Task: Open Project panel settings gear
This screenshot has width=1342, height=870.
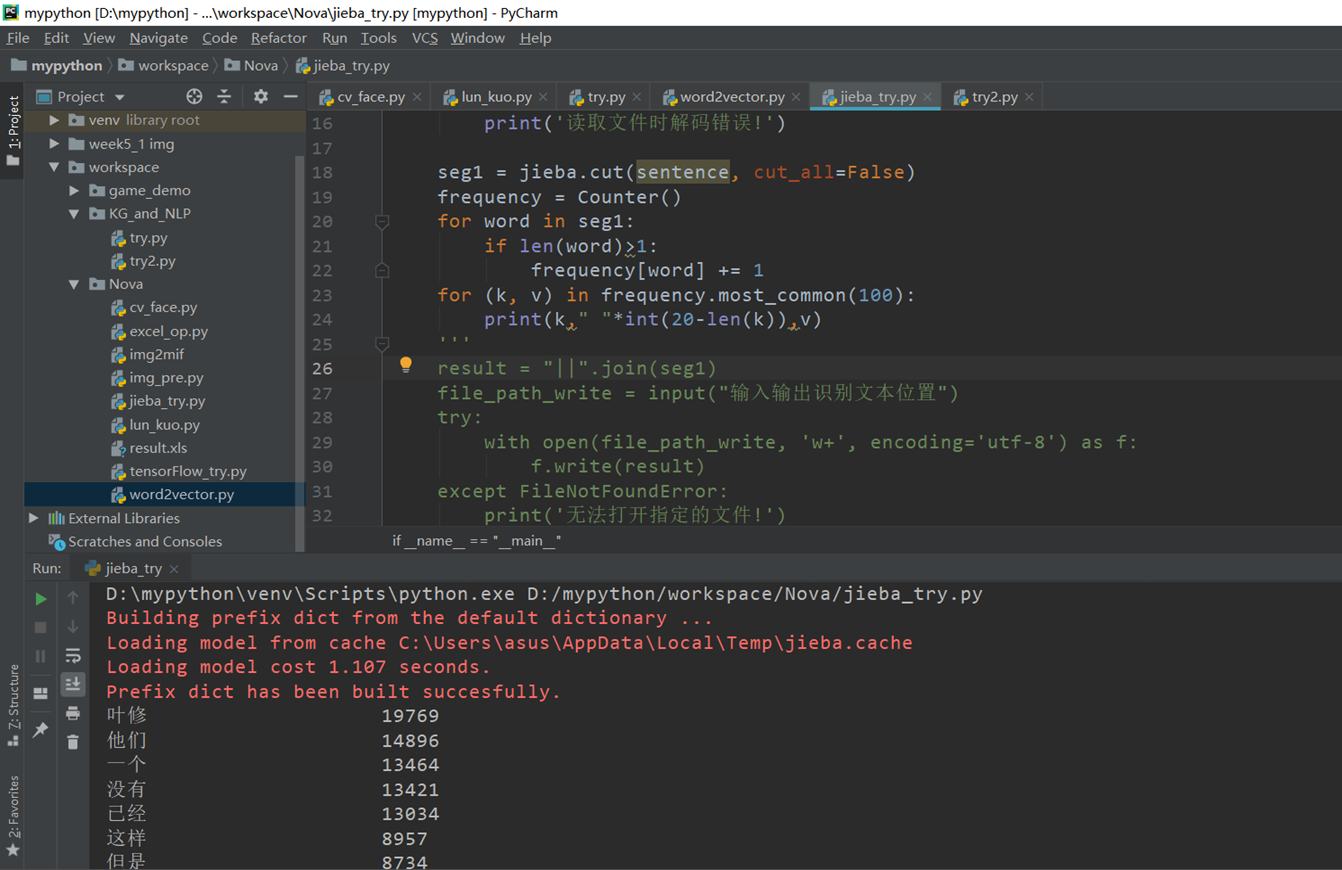Action: click(x=261, y=96)
